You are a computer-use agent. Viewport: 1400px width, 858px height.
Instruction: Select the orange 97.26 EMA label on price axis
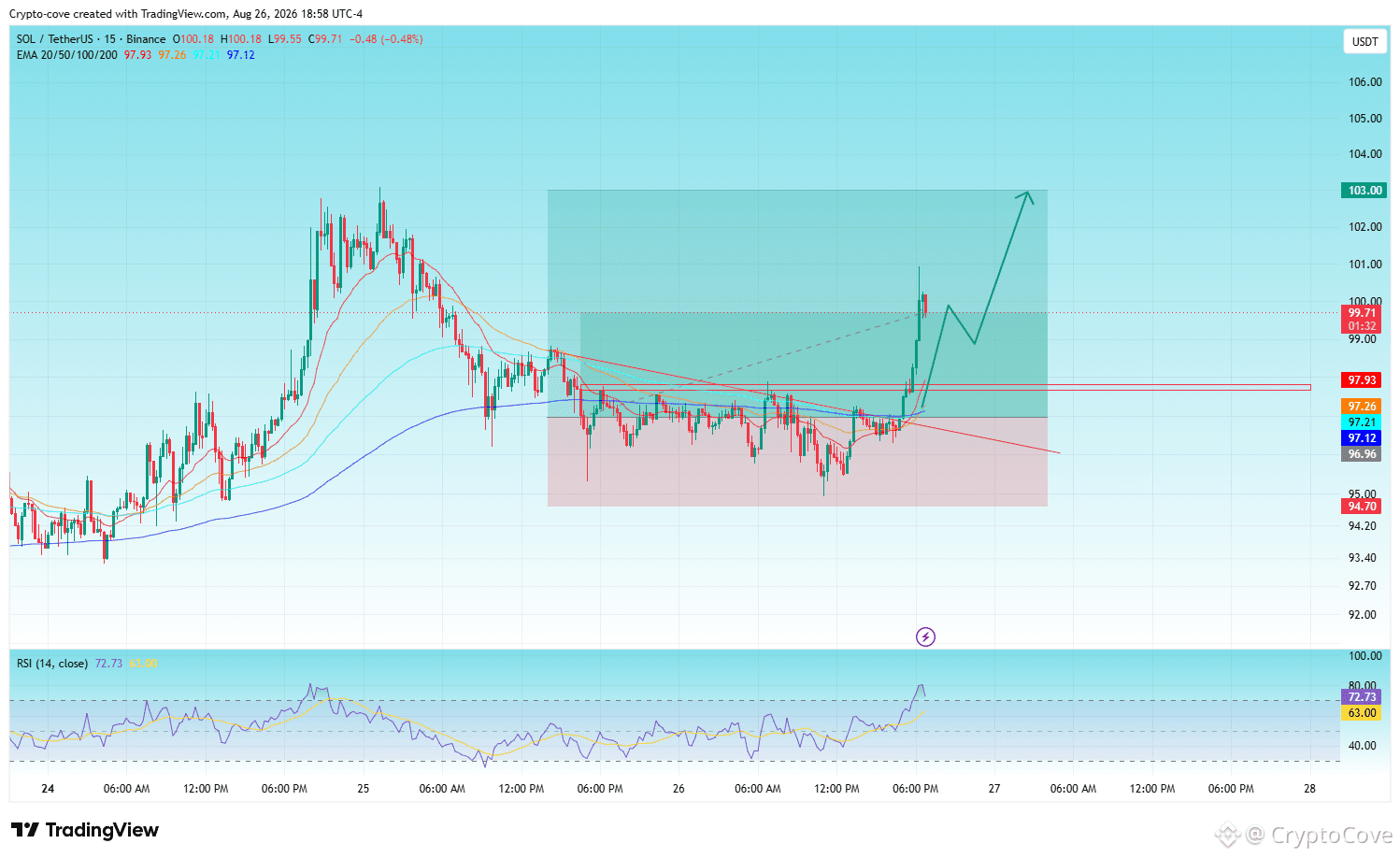1362,407
